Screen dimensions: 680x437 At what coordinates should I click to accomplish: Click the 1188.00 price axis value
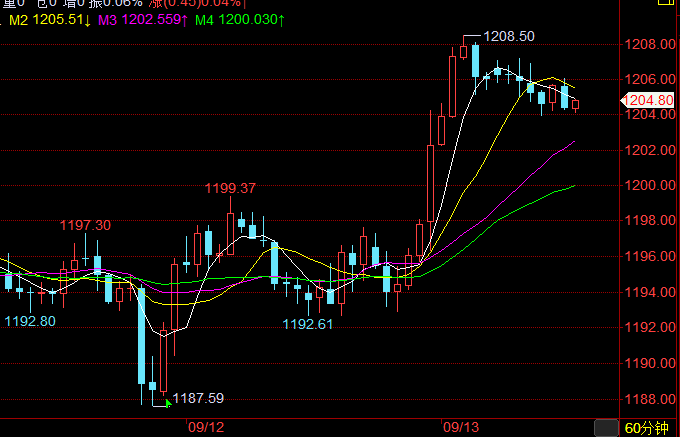point(650,399)
